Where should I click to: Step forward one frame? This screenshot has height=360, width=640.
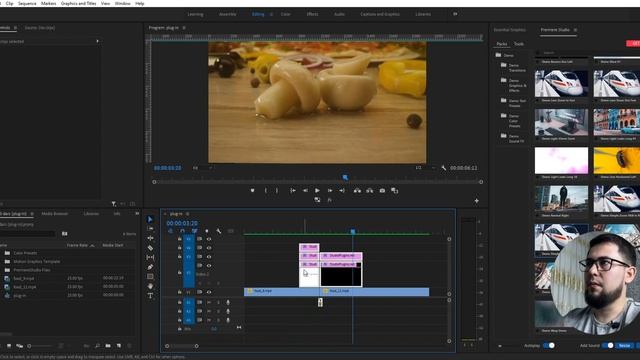(x=330, y=191)
